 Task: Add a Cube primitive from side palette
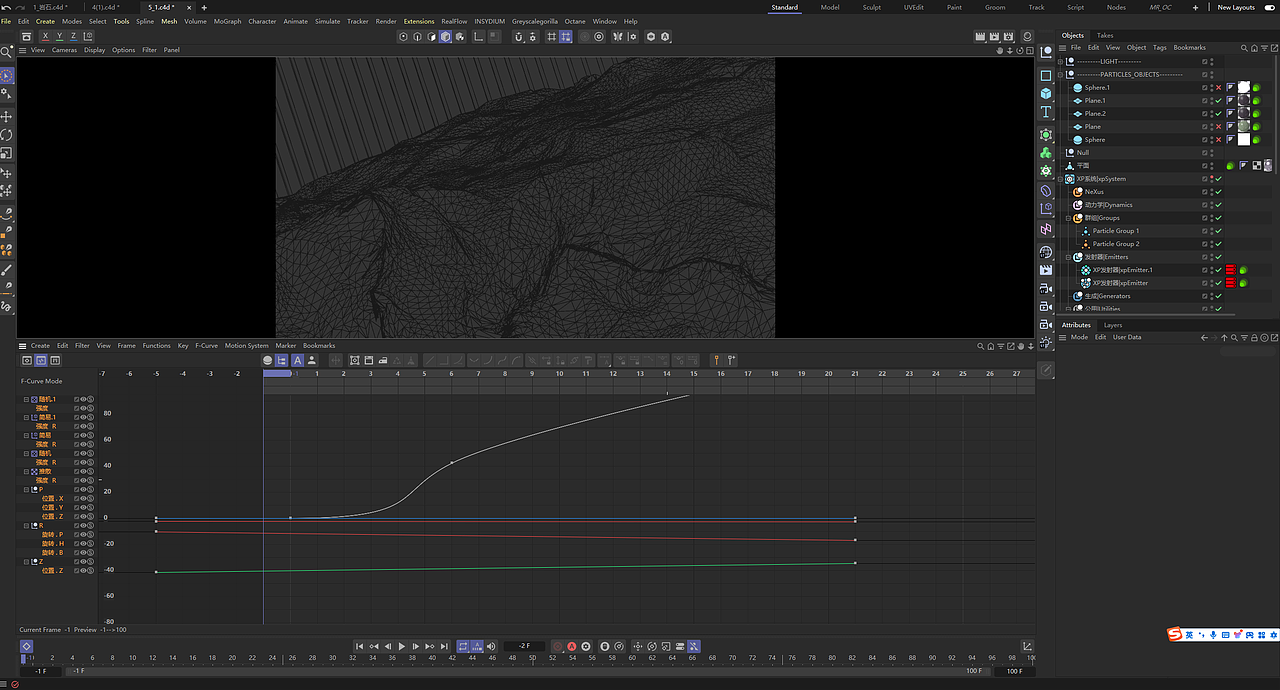pos(1046,93)
